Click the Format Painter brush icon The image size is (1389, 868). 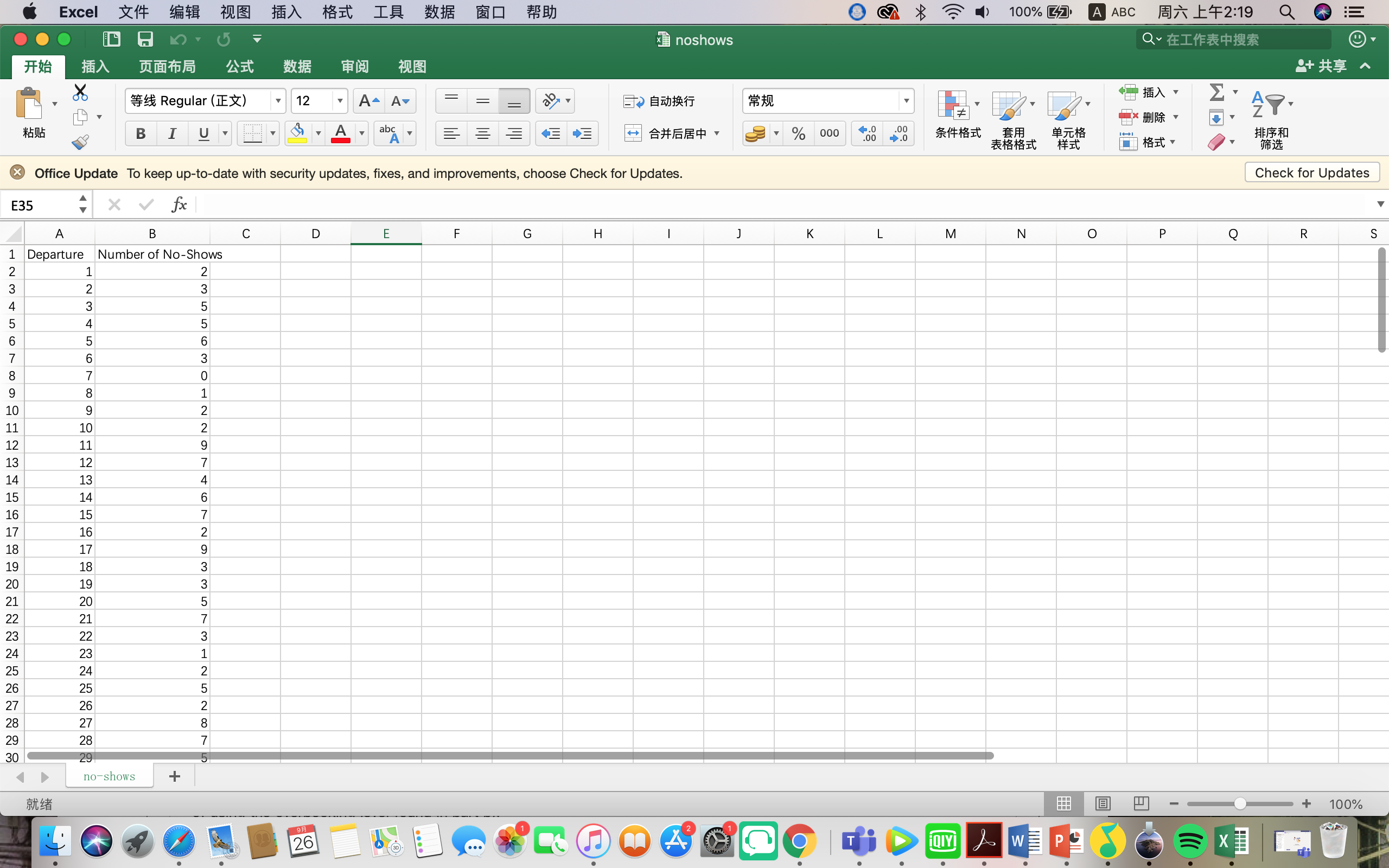[80, 142]
